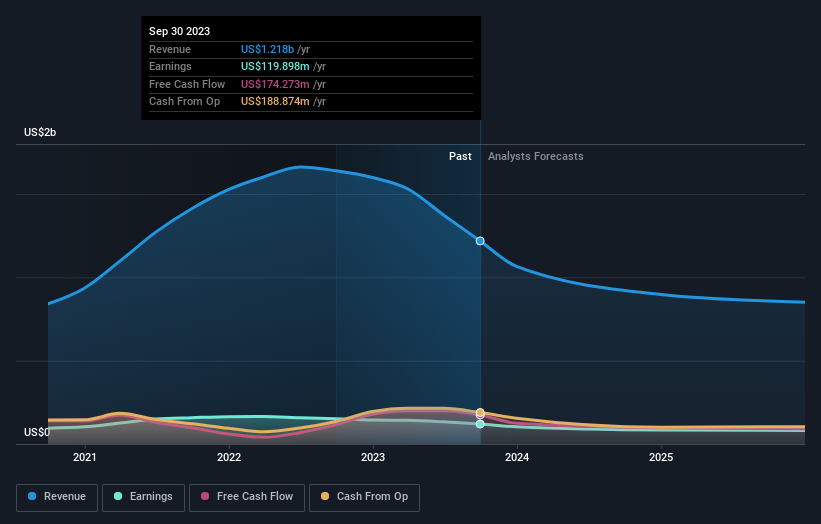Click the blue Revenue data point marker
The width and height of the screenshot is (821, 524).
[x=480, y=241]
